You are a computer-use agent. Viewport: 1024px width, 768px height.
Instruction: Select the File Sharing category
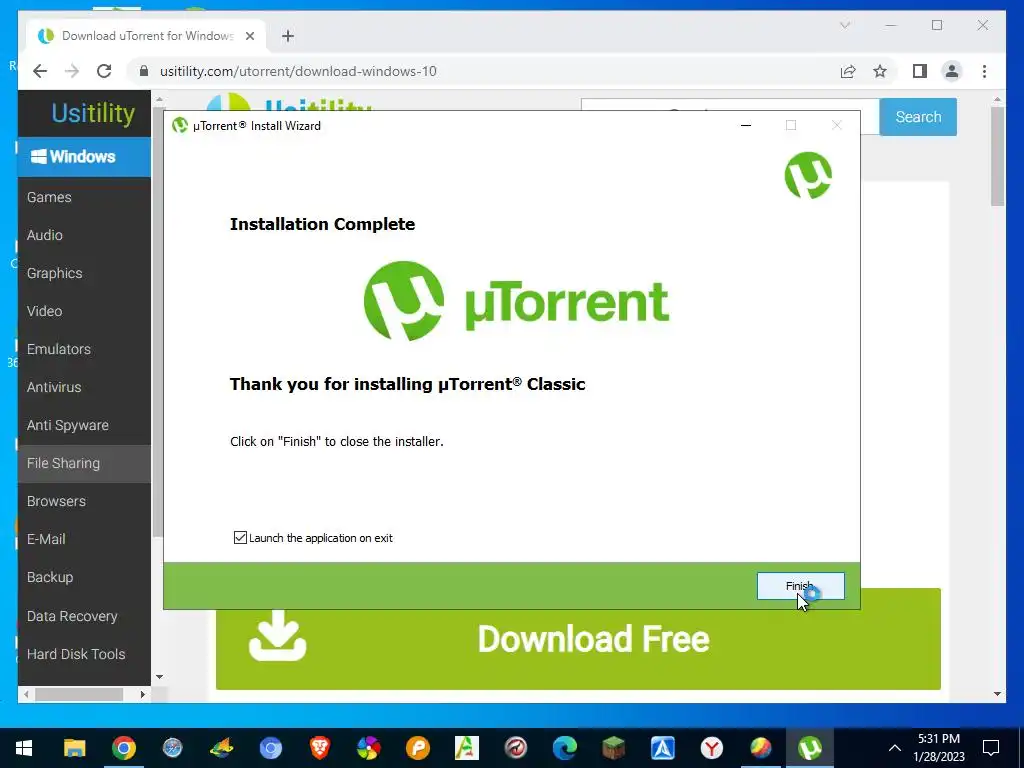click(x=84, y=463)
